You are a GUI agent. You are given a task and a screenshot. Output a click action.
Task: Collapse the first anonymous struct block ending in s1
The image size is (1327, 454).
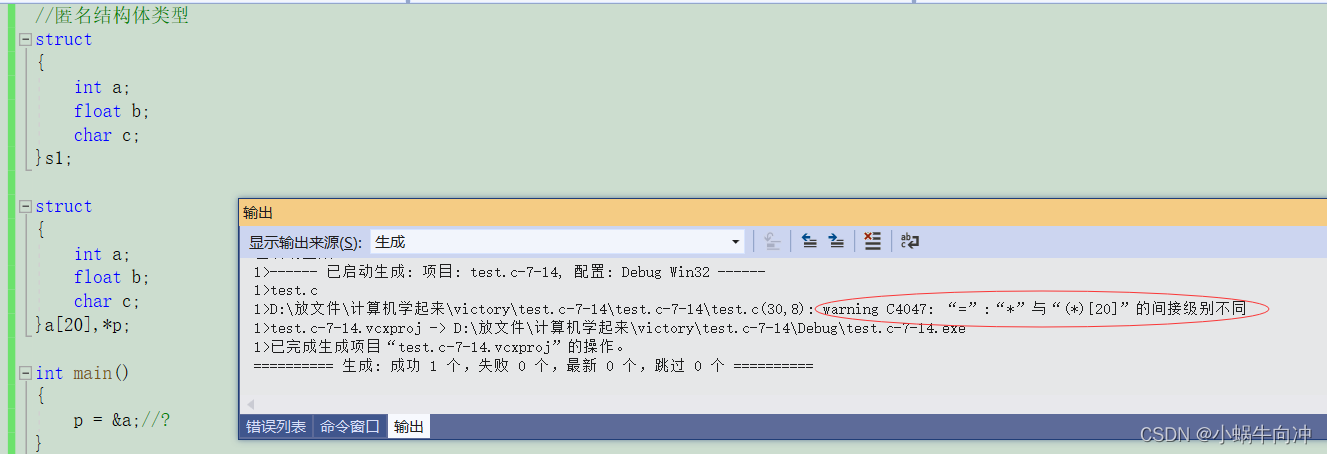[25, 39]
